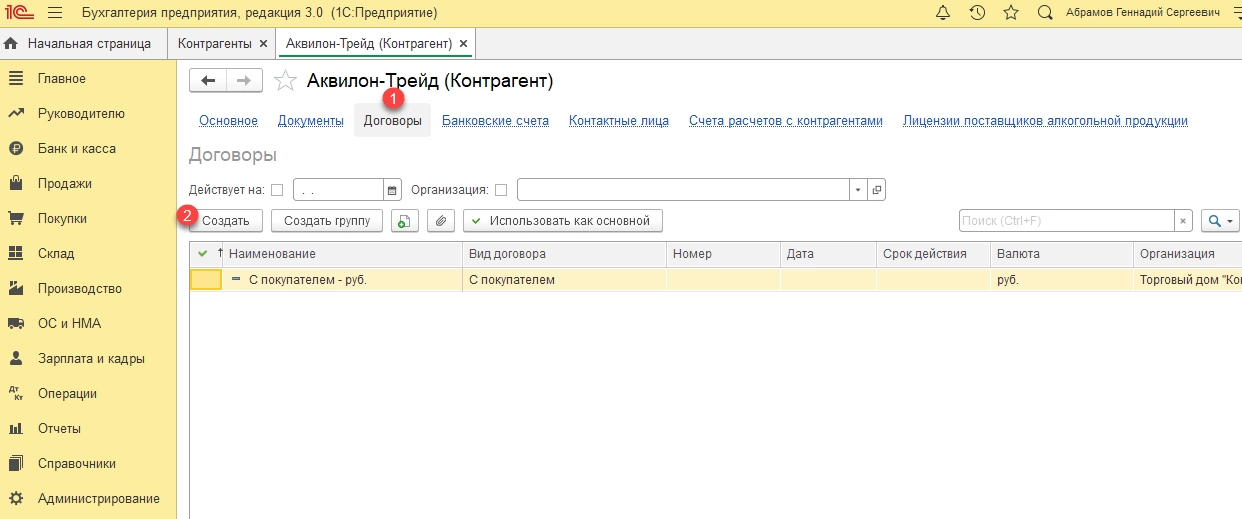The height and width of the screenshot is (519, 1242).
Task: Close the Контрагенты tab
Action: tap(263, 44)
